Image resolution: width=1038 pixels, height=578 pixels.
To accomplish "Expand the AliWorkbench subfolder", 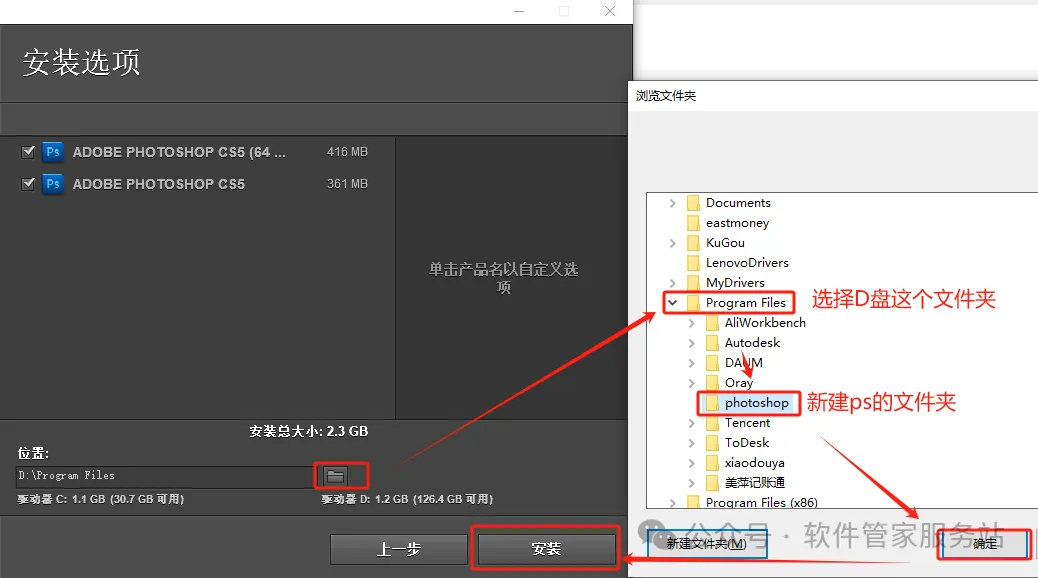I will tap(692, 323).
